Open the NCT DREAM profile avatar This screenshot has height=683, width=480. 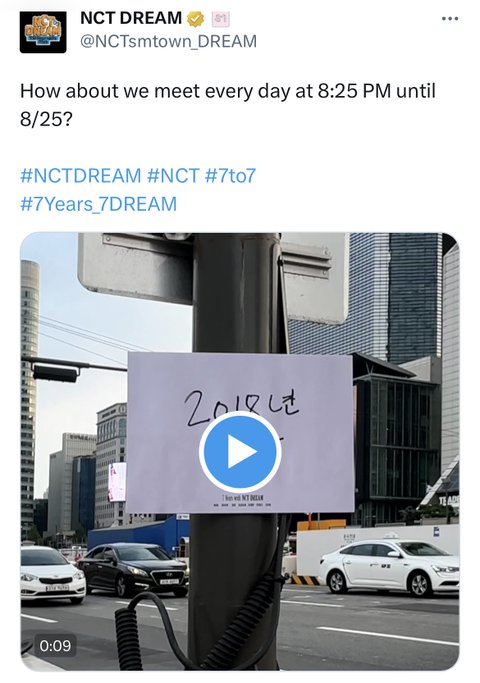43,32
